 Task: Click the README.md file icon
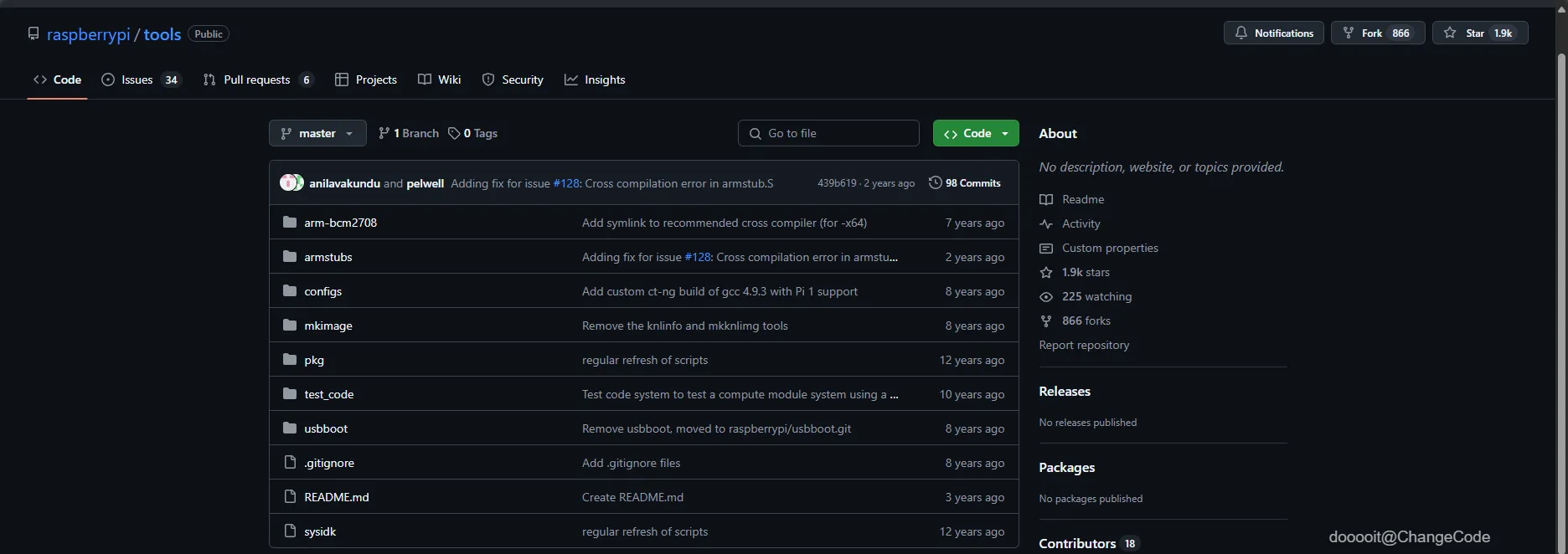tap(290, 497)
